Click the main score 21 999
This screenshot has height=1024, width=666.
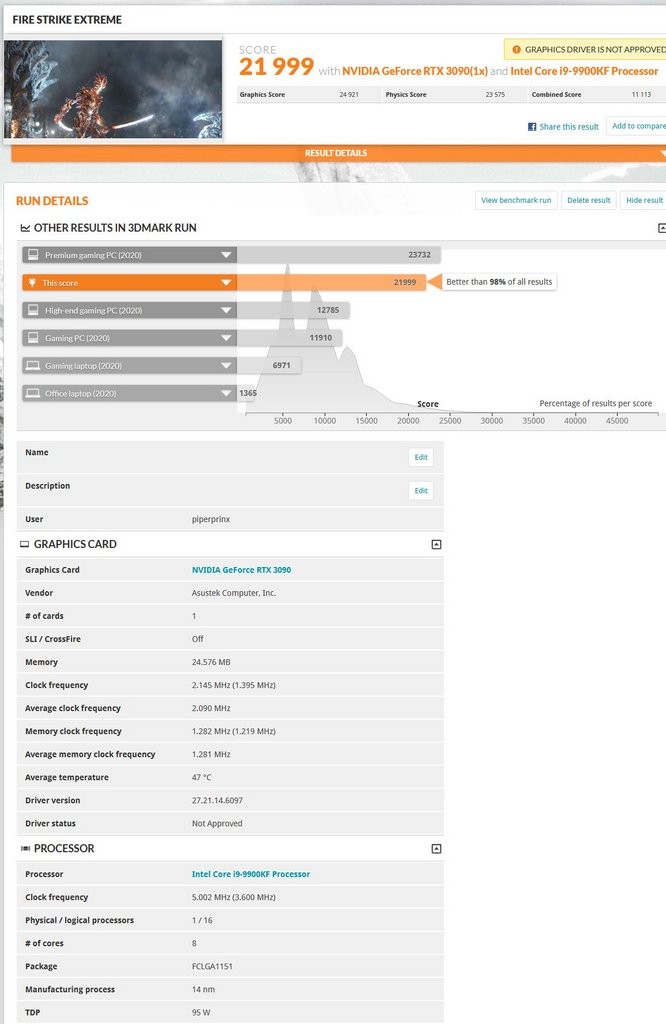coord(276,67)
